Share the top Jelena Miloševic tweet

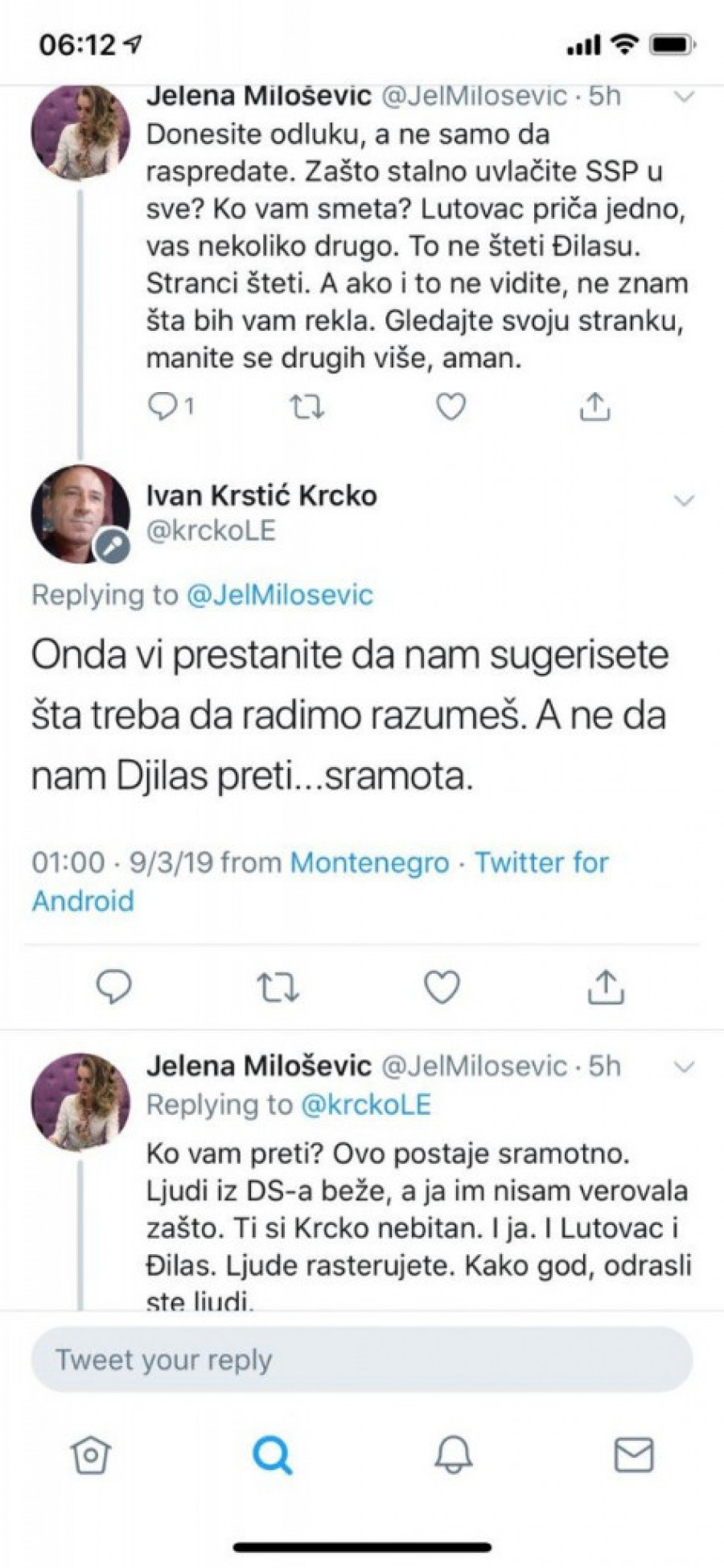pos(594,408)
